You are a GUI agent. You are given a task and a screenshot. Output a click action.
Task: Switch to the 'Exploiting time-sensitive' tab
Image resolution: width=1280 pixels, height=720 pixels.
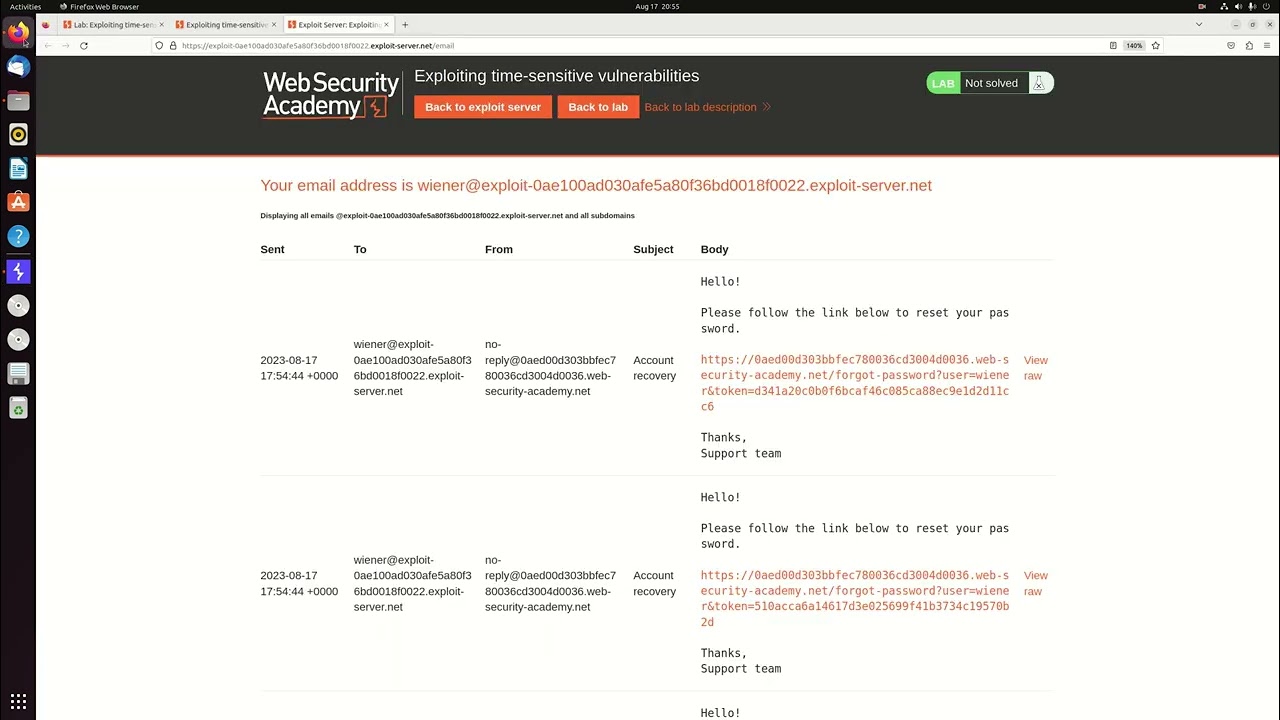224,24
